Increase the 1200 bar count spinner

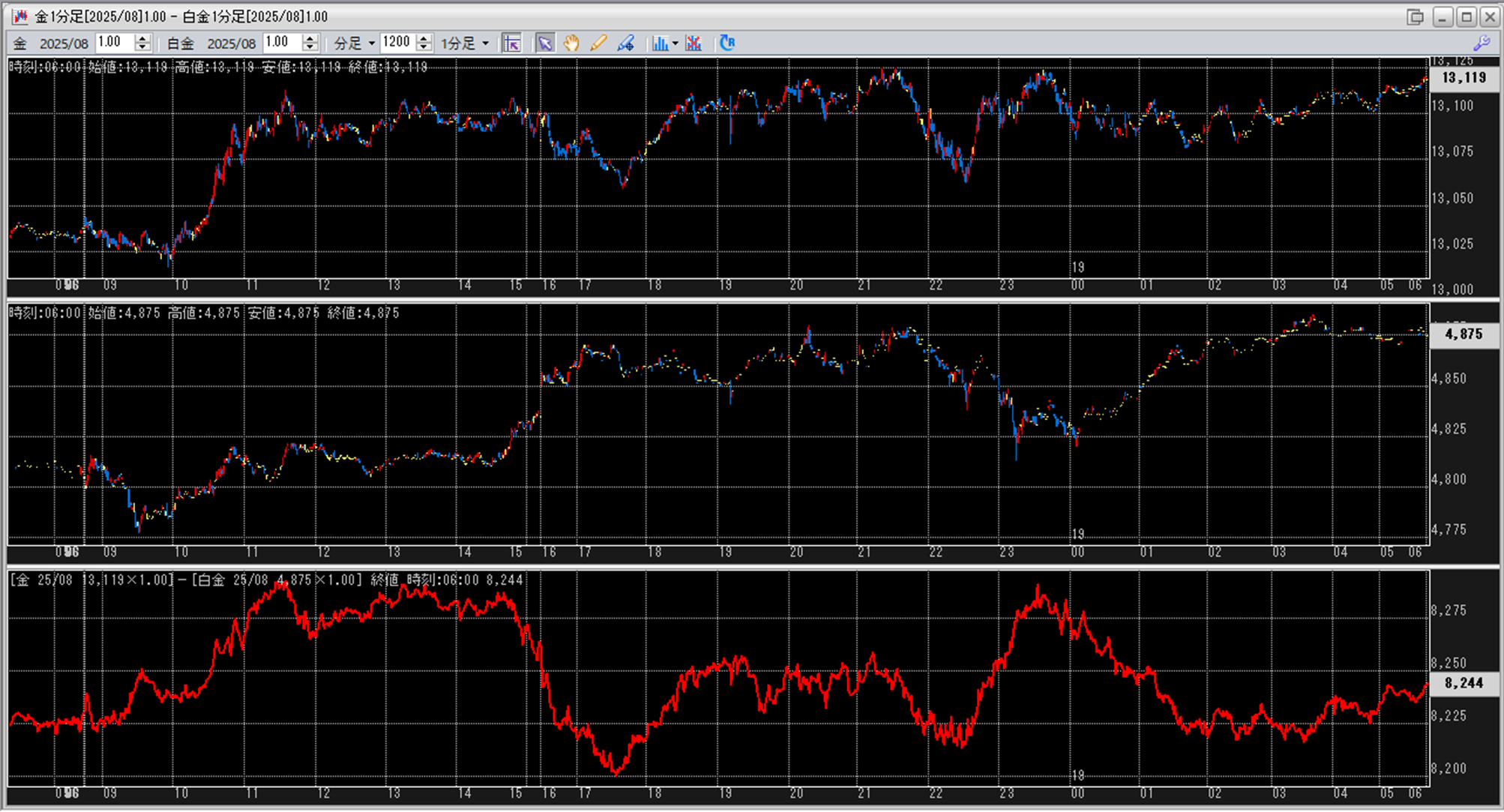pos(424,38)
